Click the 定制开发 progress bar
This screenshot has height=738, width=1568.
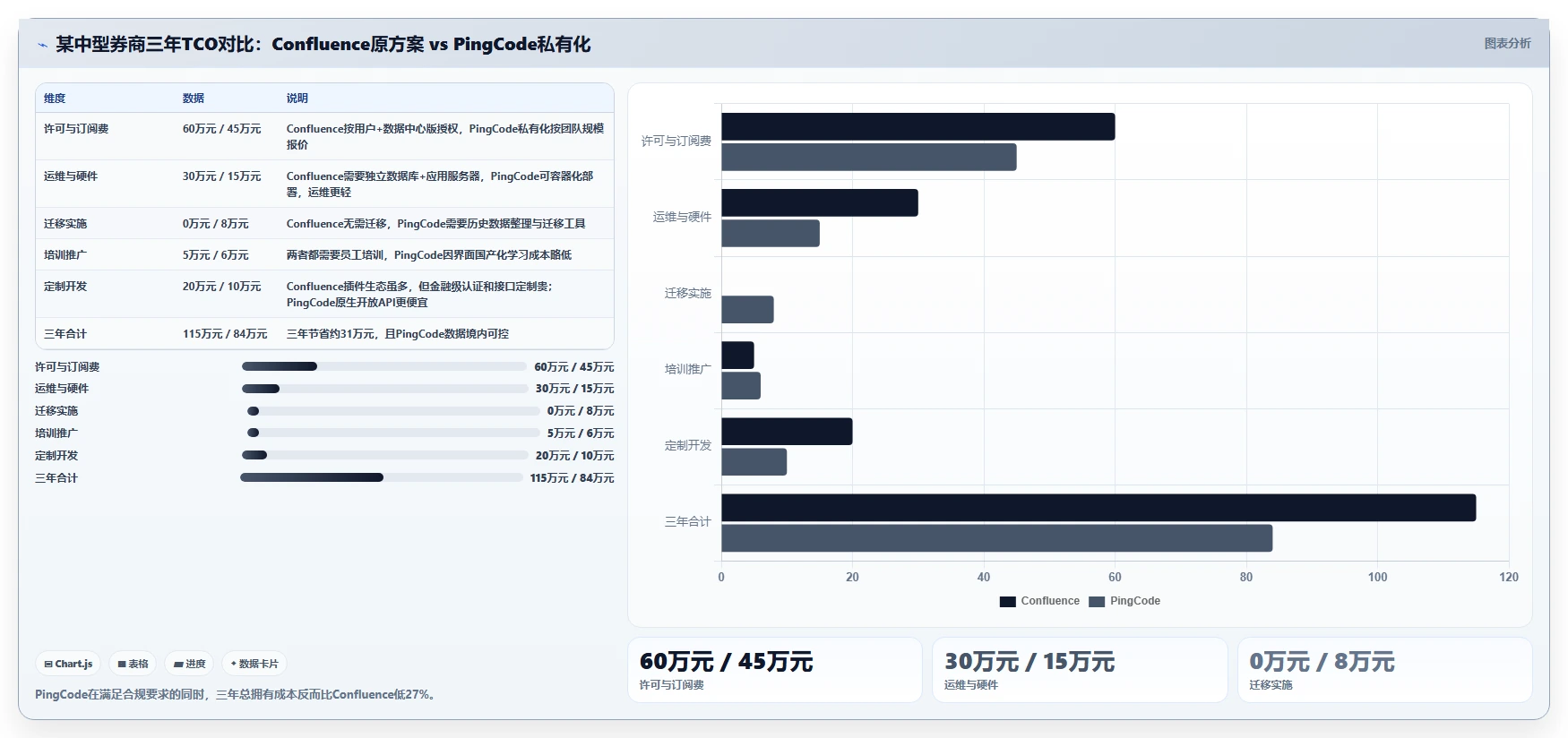pyautogui.click(x=384, y=455)
